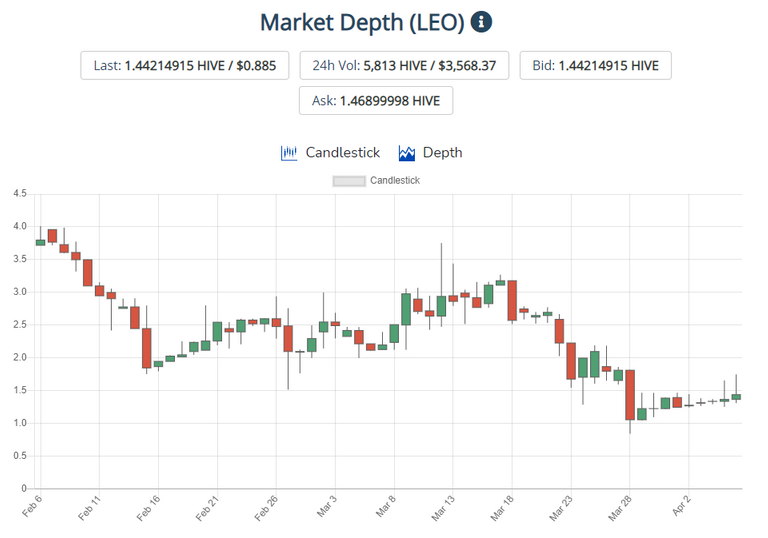Switch to the Candlestick chart tab
The image size is (768, 538).
(x=330, y=153)
